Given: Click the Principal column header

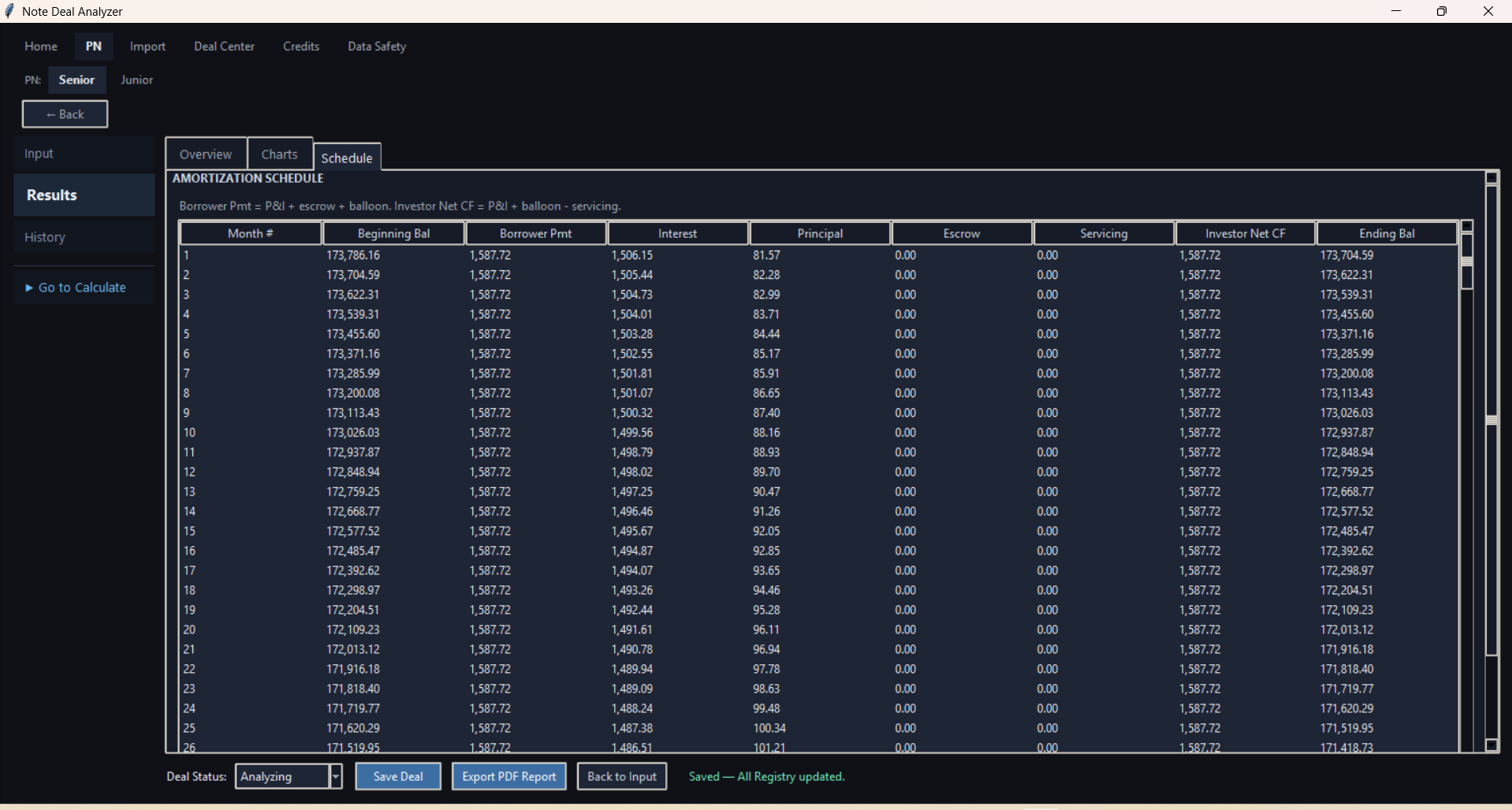Looking at the screenshot, I should [x=820, y=233].
